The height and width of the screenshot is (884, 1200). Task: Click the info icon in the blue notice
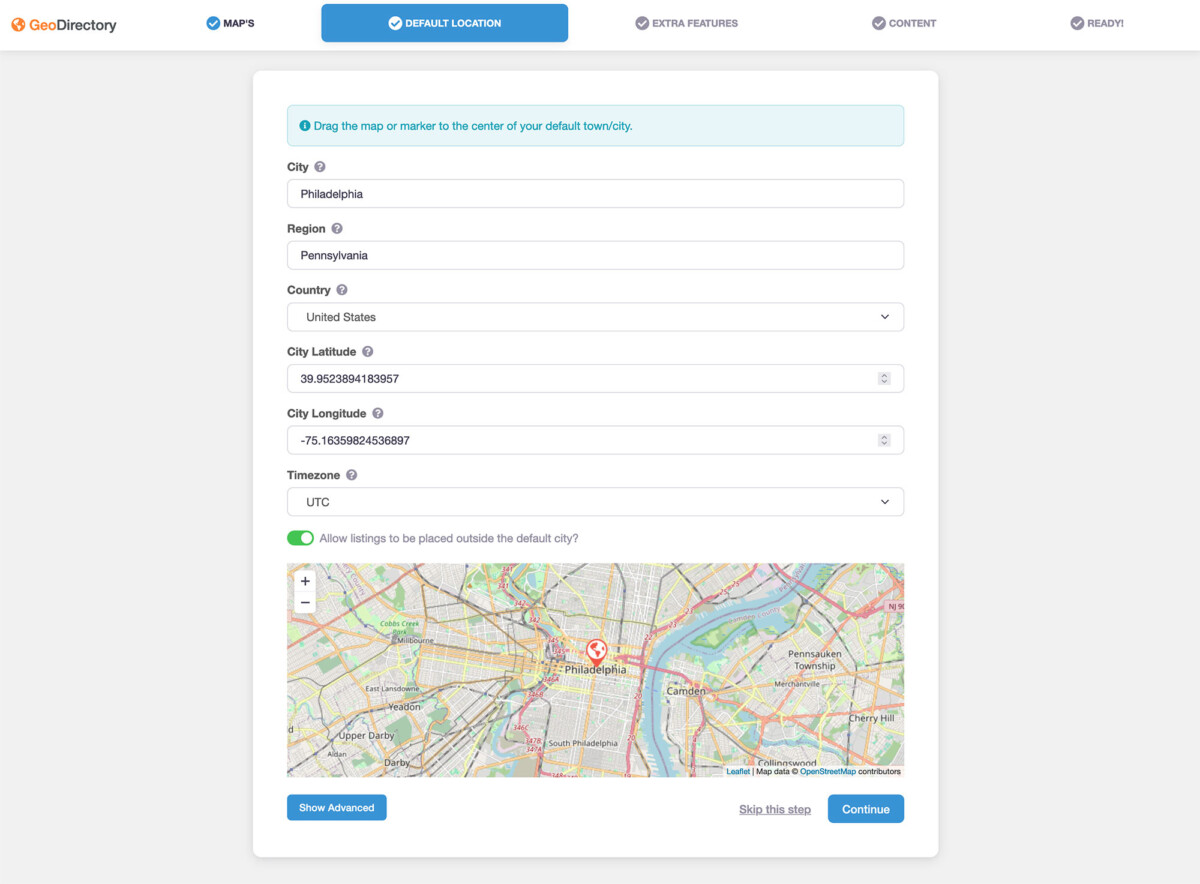pyautogui.click(x=304, y=125)
